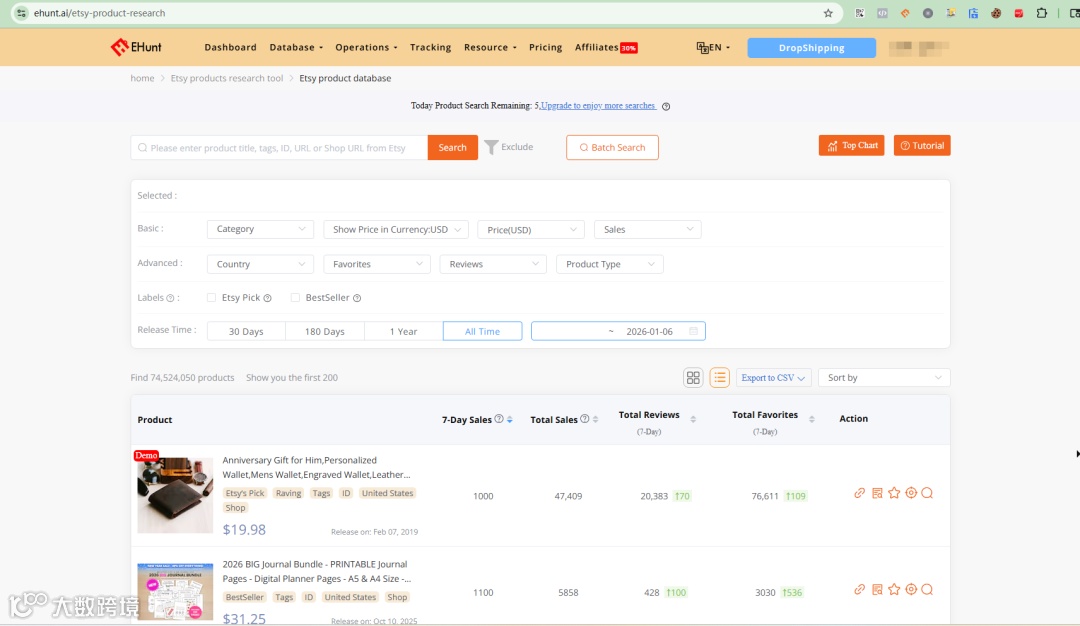
Task: Bookmark the page with the address bar star
Action: (x=828, y=13)
